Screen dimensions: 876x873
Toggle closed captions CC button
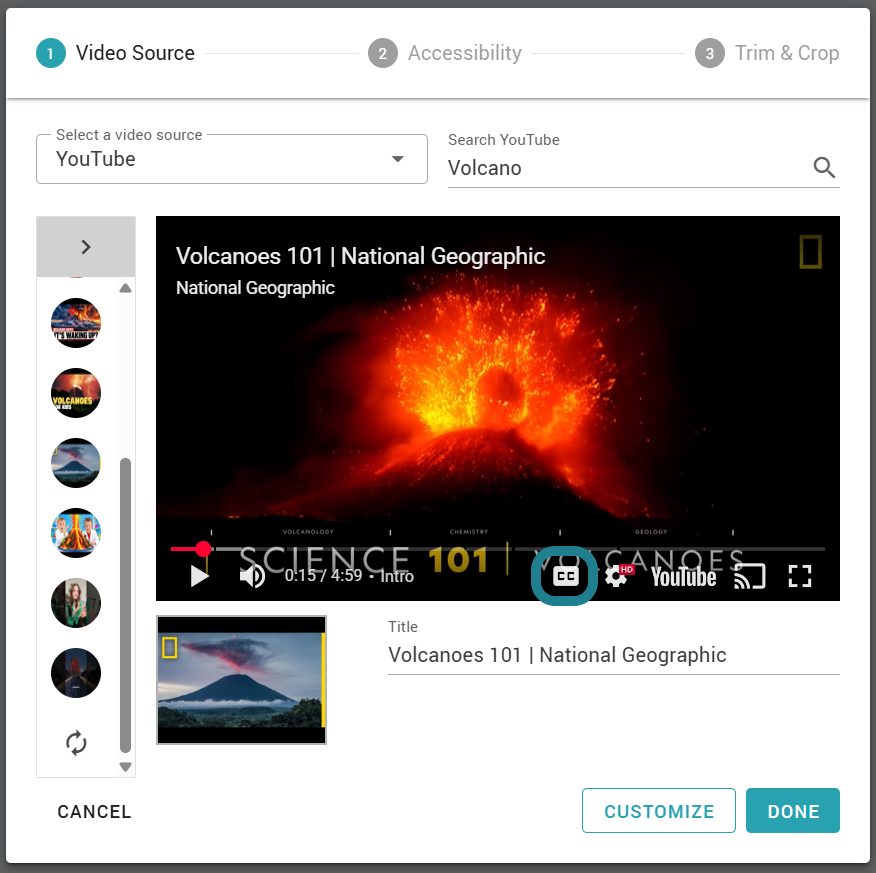coord(565,576)
